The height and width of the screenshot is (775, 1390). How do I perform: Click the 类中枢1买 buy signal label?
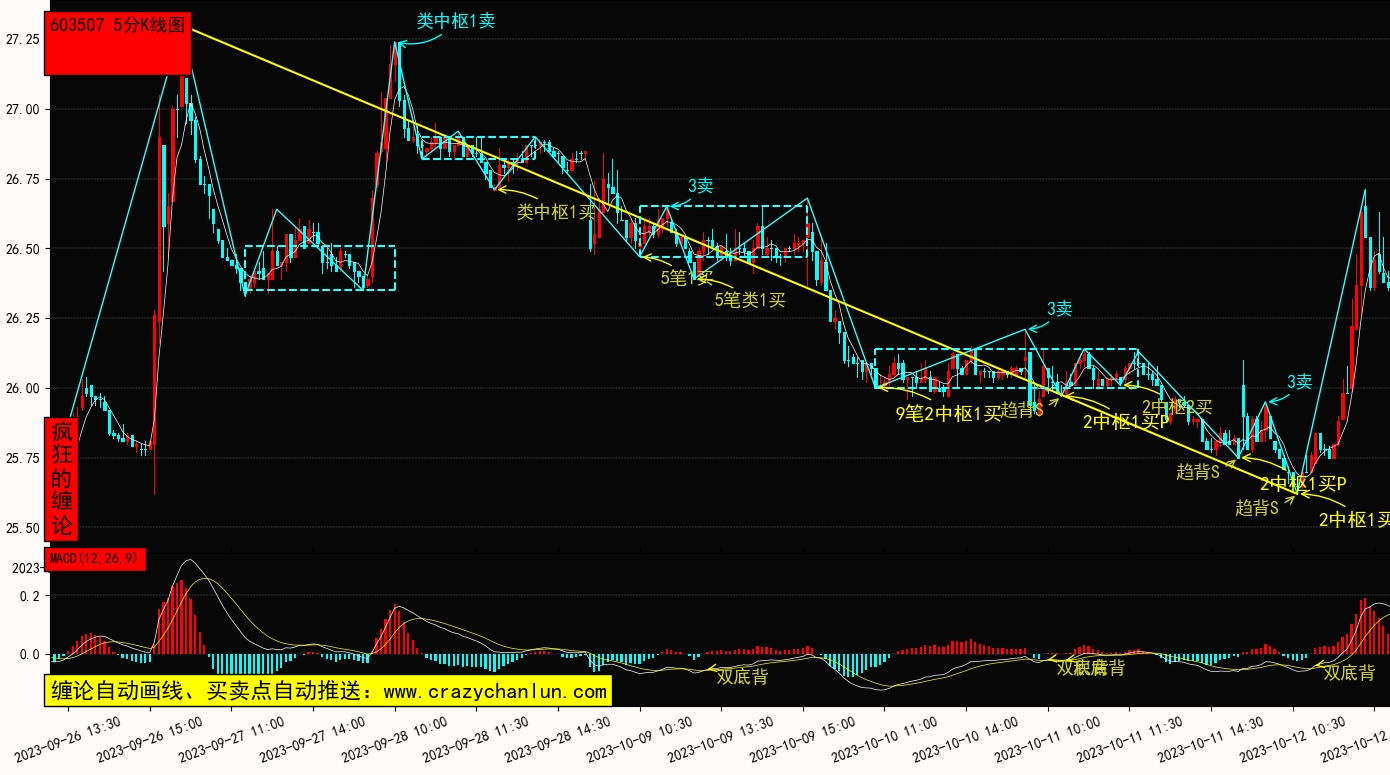555,211
